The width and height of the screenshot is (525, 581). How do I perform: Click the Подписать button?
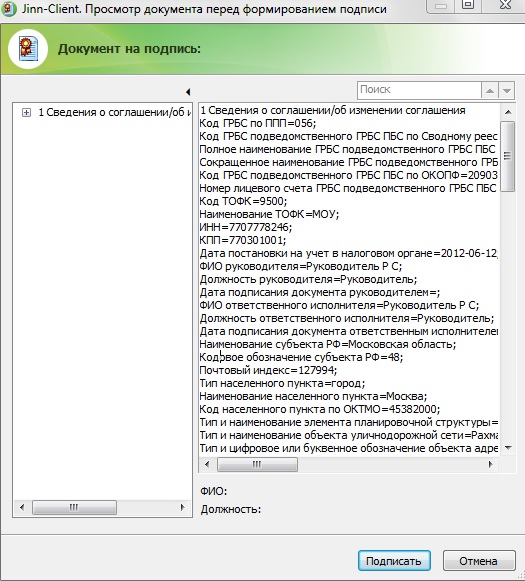[x=394, y=561]
